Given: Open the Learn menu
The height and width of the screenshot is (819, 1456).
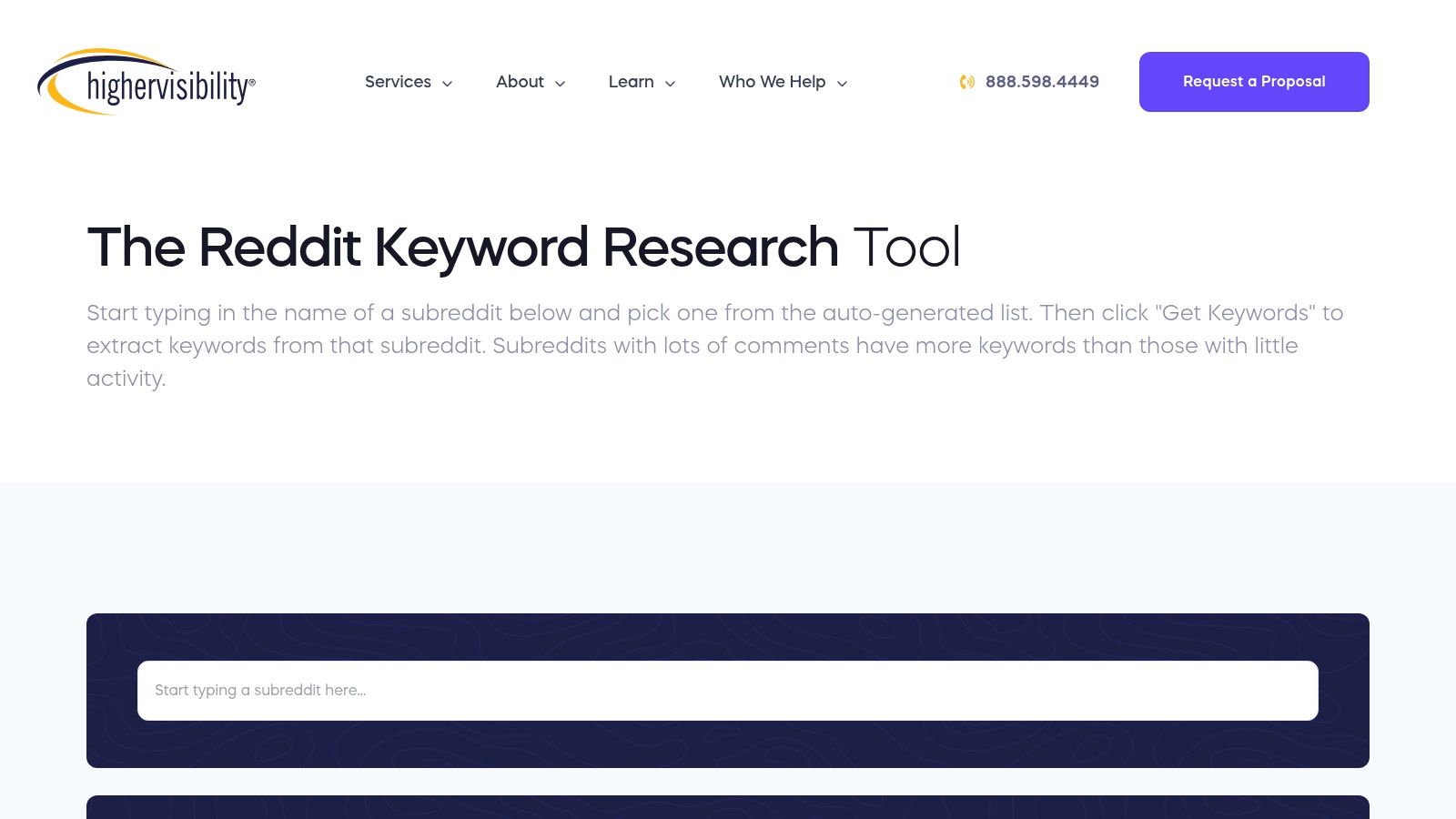Looking at the screenshot, I should [631, 82].
